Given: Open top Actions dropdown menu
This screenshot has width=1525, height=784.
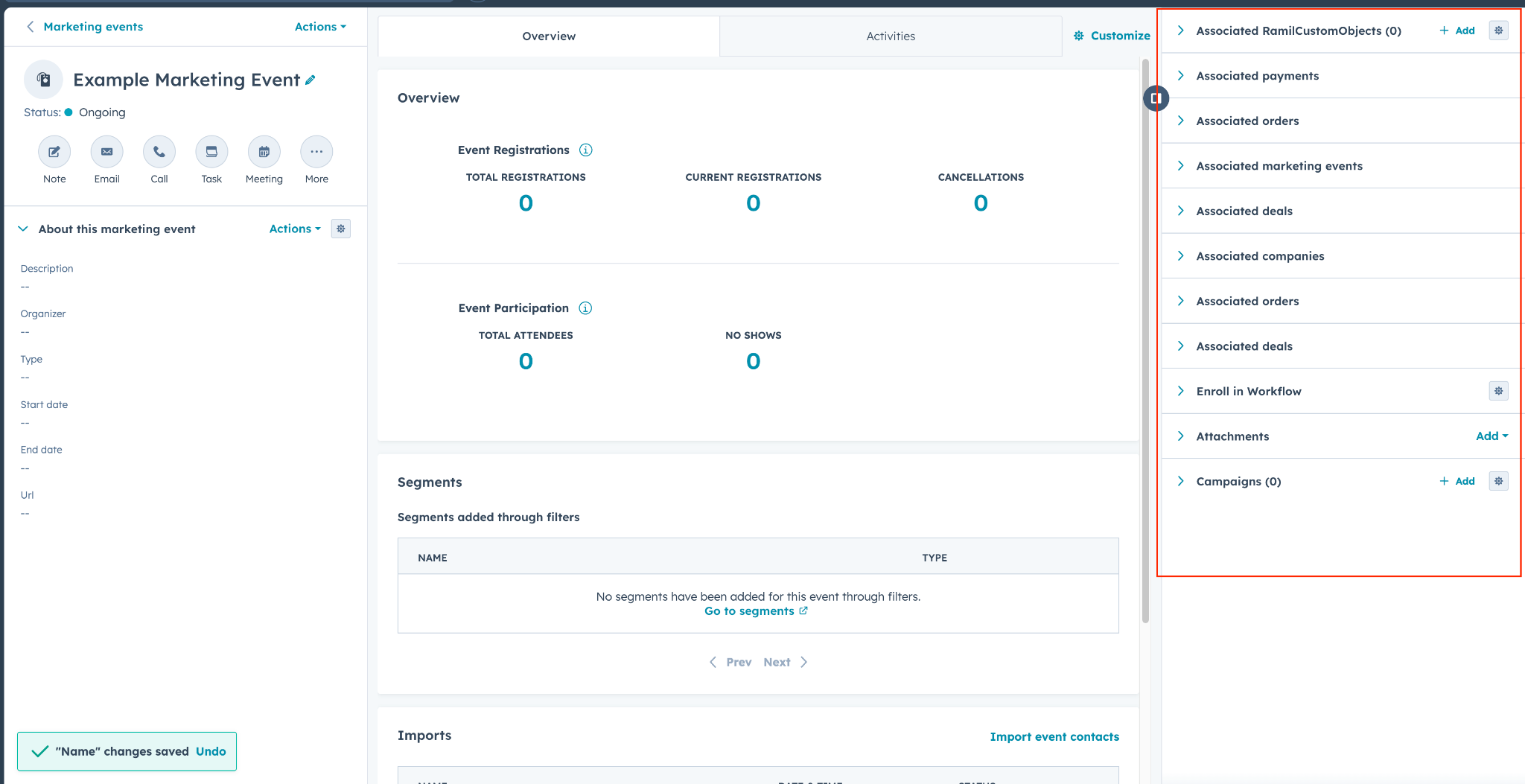Looking at the screenshot, I should coord(320,27).
